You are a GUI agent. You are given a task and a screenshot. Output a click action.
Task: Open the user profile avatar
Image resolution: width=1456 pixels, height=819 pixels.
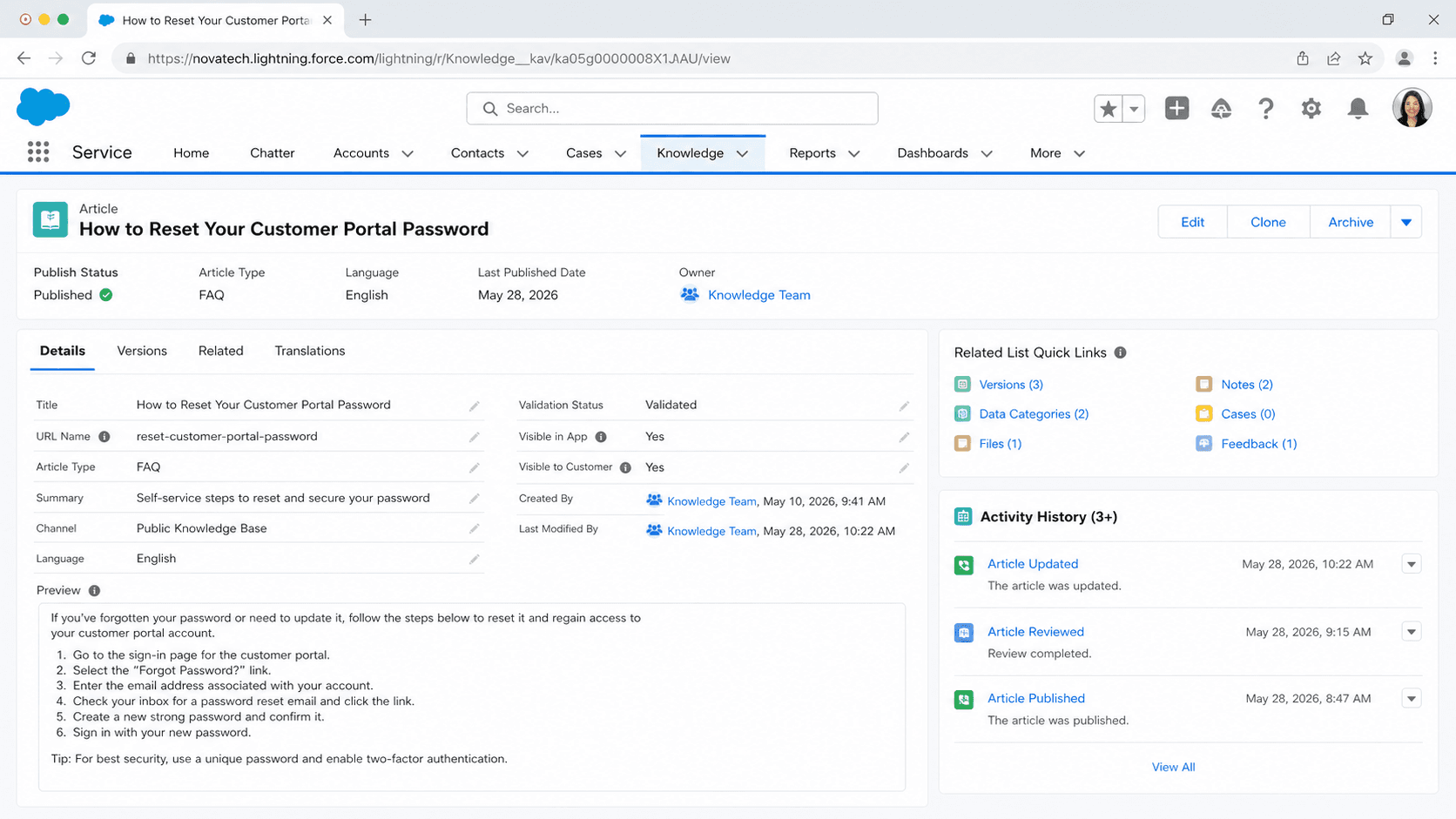pos(1412,108)
